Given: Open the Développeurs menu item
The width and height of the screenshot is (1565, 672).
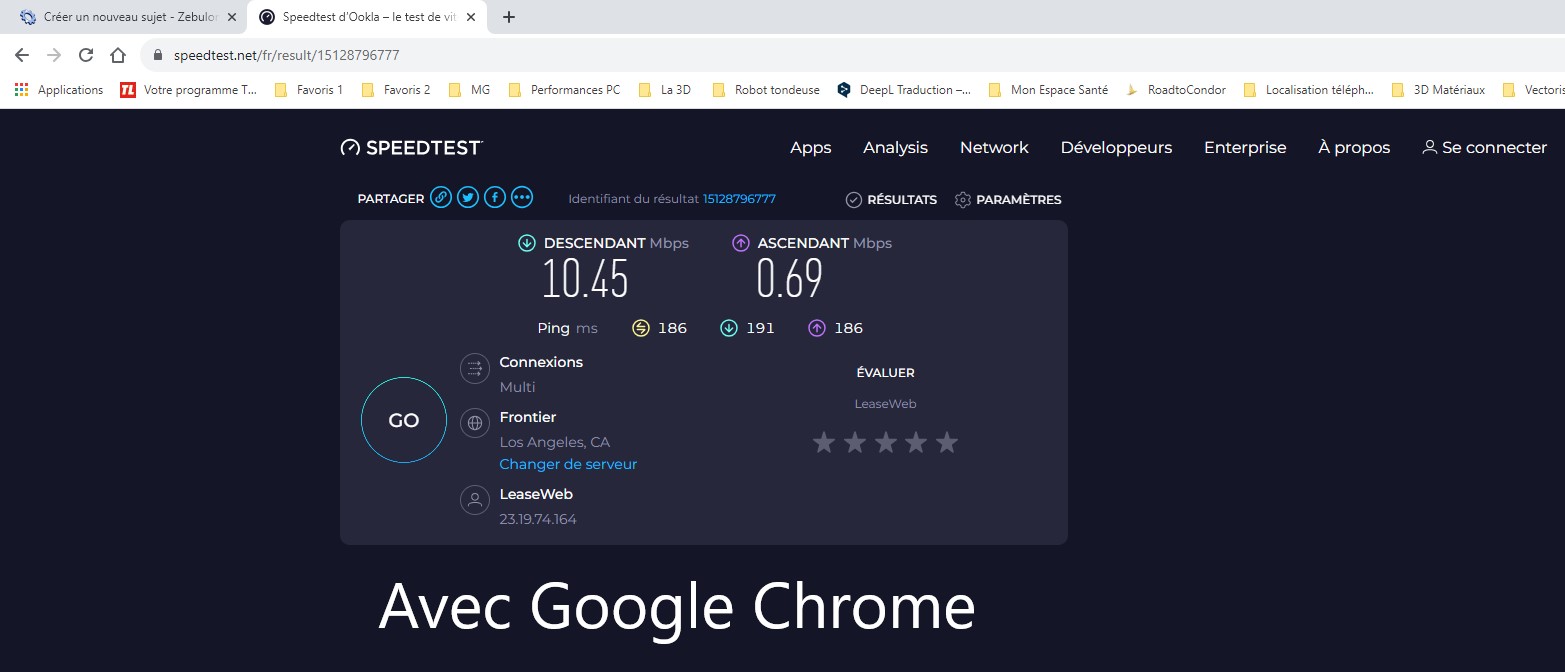Looking at the screenshot, I should click(x=1116, y=148).
